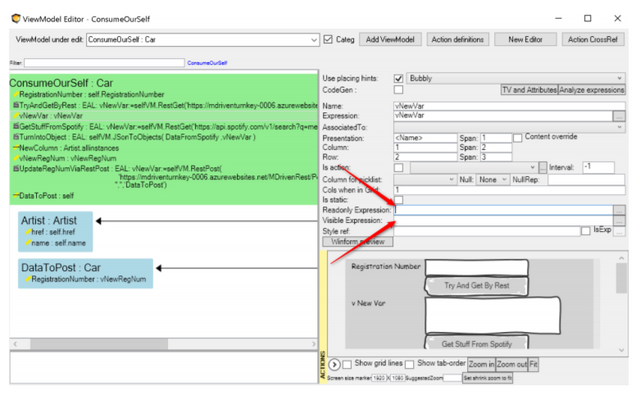Click the Presentation <Name> field

[x=425, y=138]
